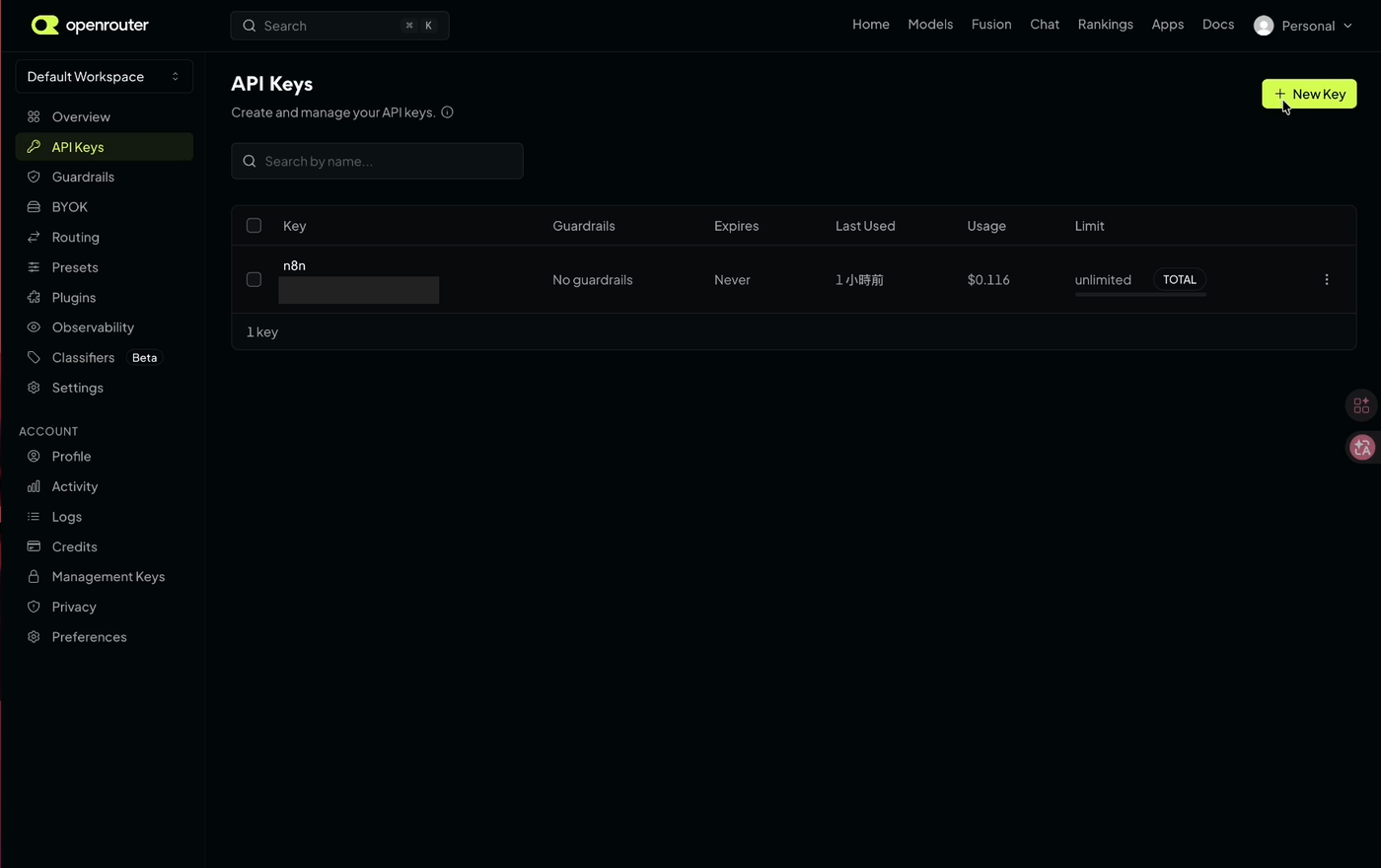
Task: Click the Profile person icon
Action: [x=34, y=457]
